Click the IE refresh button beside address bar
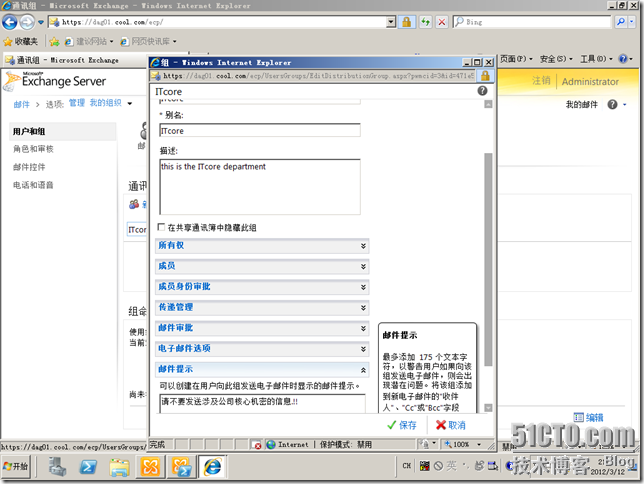Image resolution: width=644 pixels, height=484 pixels. tap(427, 21)
